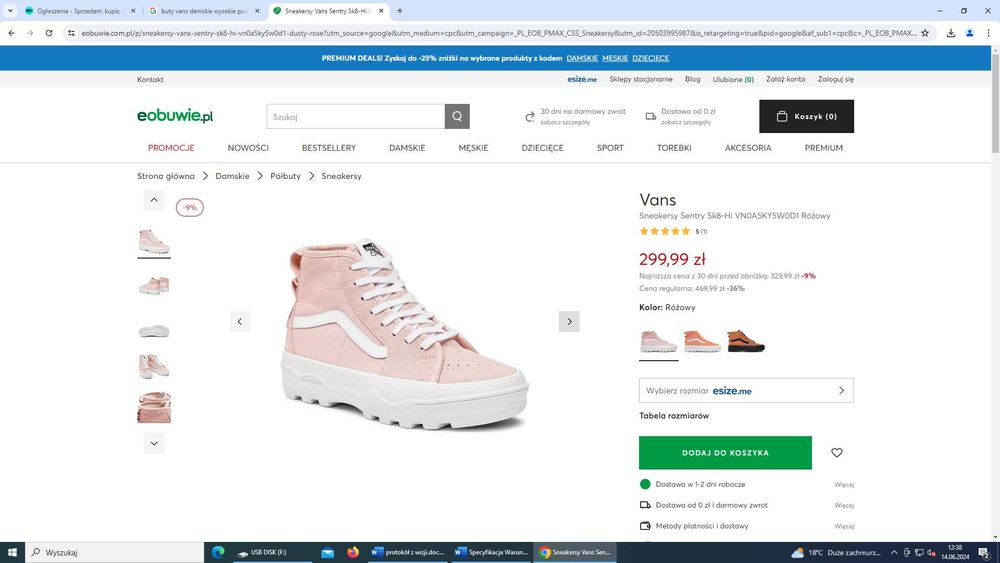The height and width of the screenshot is (563, 1000).
Task: Bookmark this page with star icon
Action: 925,33
